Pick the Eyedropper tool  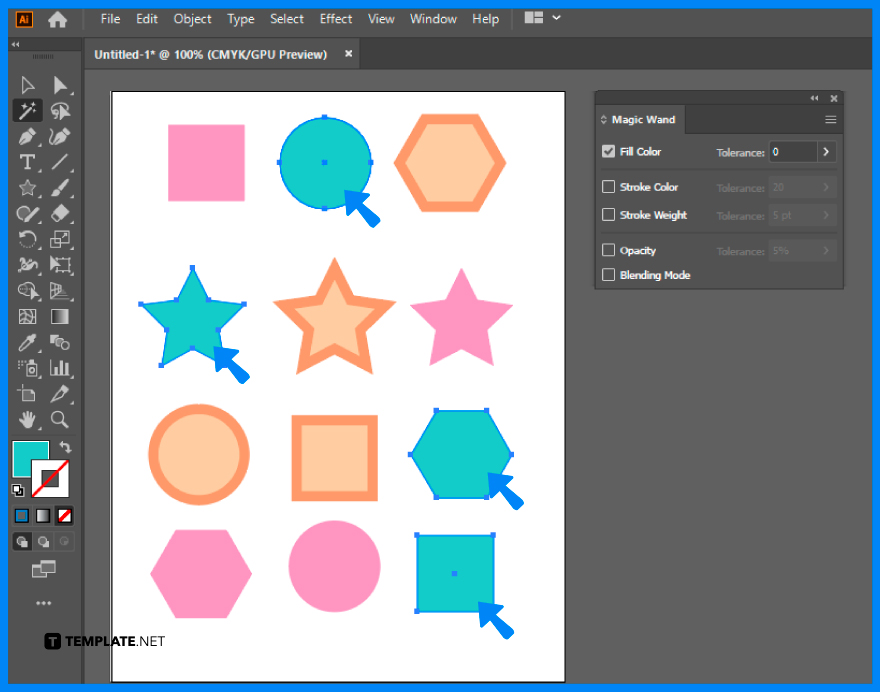click(28, 342)
